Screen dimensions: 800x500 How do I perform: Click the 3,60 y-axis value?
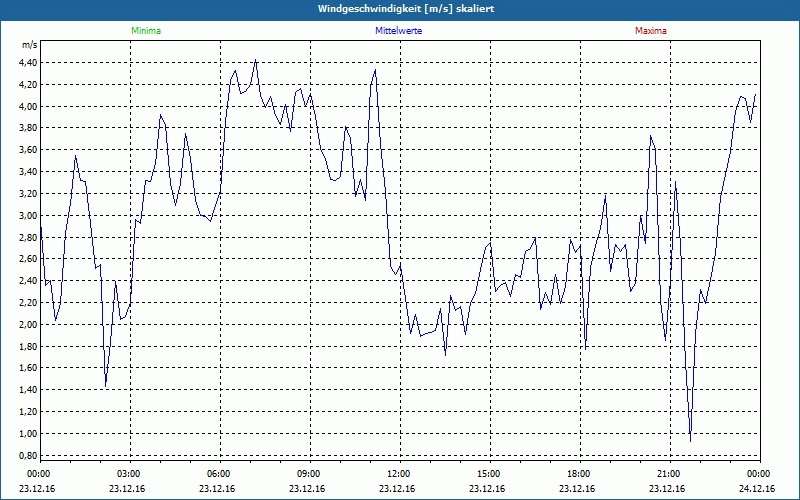pos(29,150)
